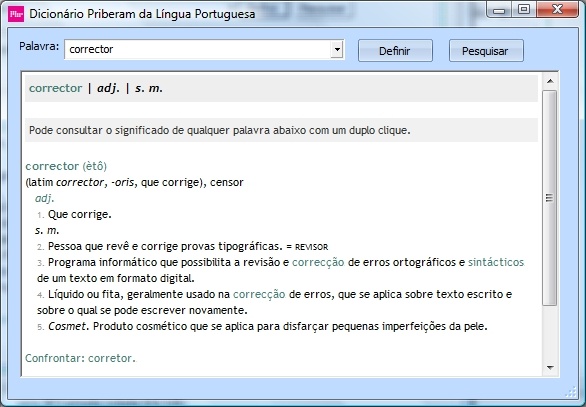Click the green 'corrector' header word
Image resolution: width=586 pixels, height=407 pixels.
pos(56,88)
